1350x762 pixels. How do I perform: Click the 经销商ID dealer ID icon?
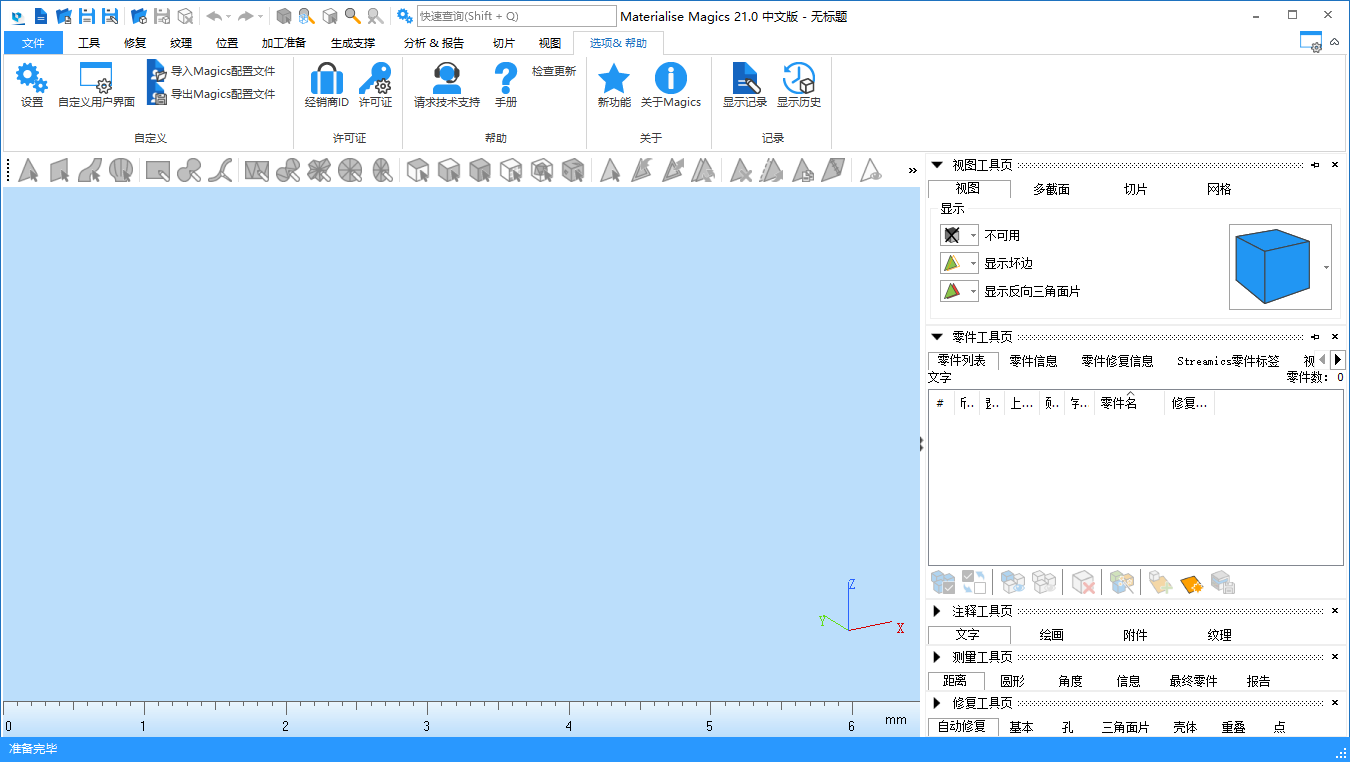pos(326,78)
